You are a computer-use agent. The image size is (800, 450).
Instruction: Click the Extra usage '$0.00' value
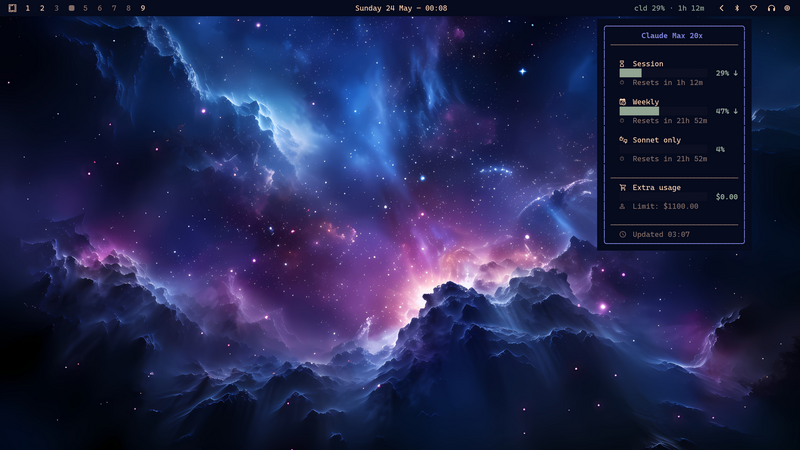(x=727, y=197)
